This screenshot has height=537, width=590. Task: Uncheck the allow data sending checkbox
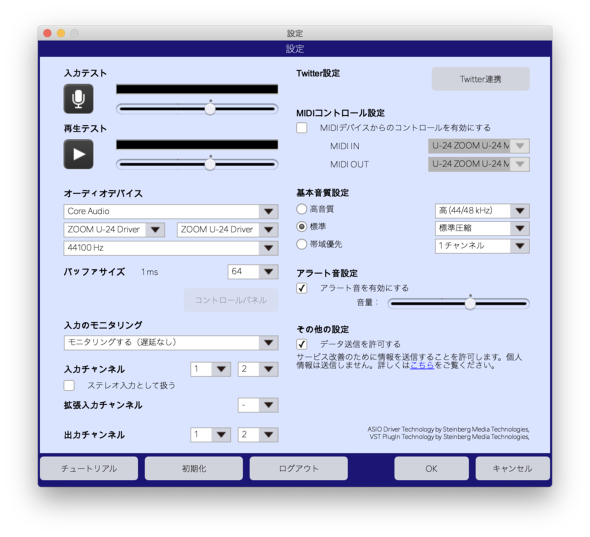[301, 344]
